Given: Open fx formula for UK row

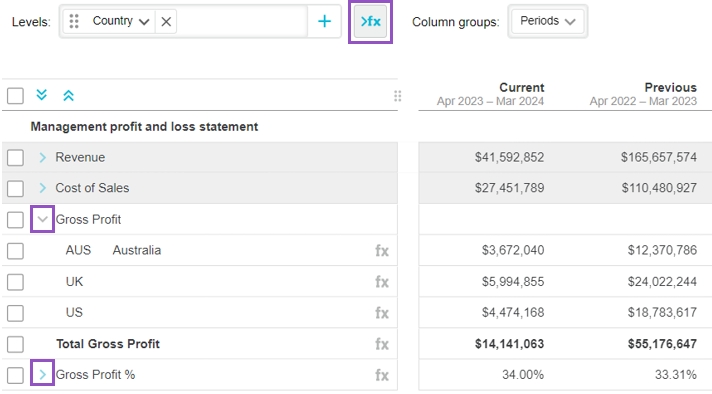Looking at the screenshot, I should point(382,282).
